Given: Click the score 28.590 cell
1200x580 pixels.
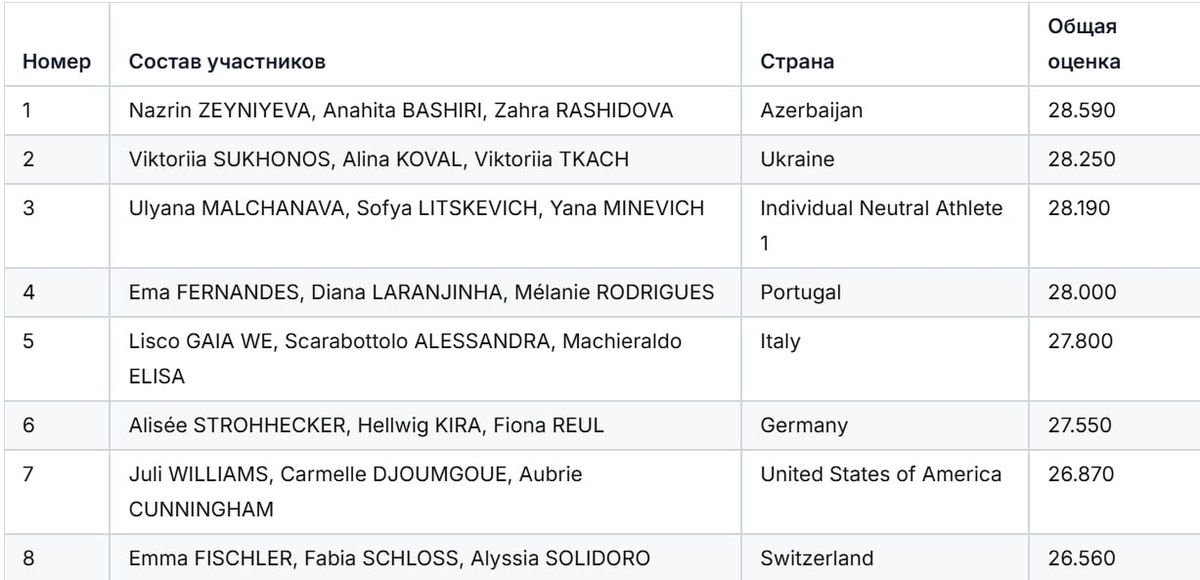Looking at the screenshot, I should point(1081,111).
